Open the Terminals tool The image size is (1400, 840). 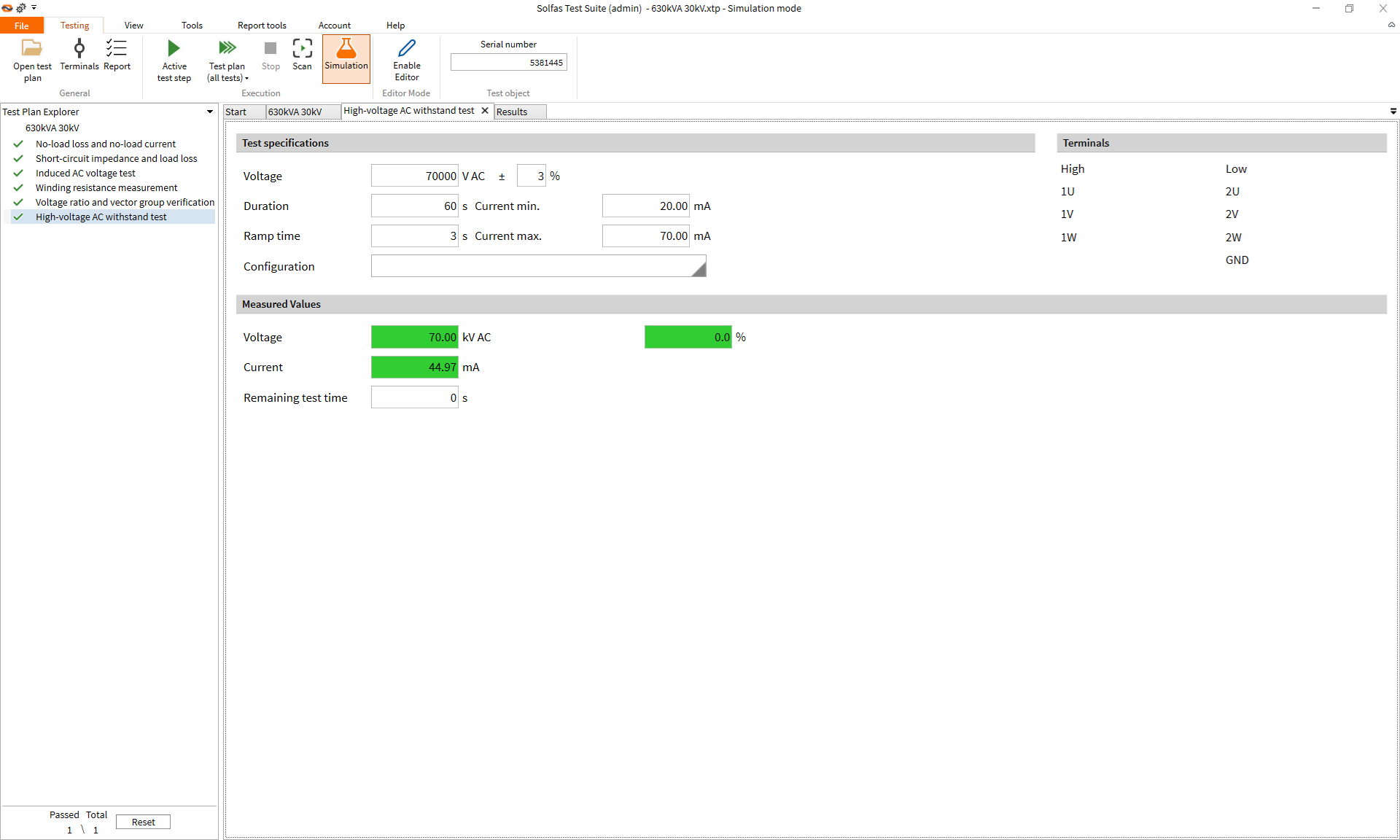(79, 49)
